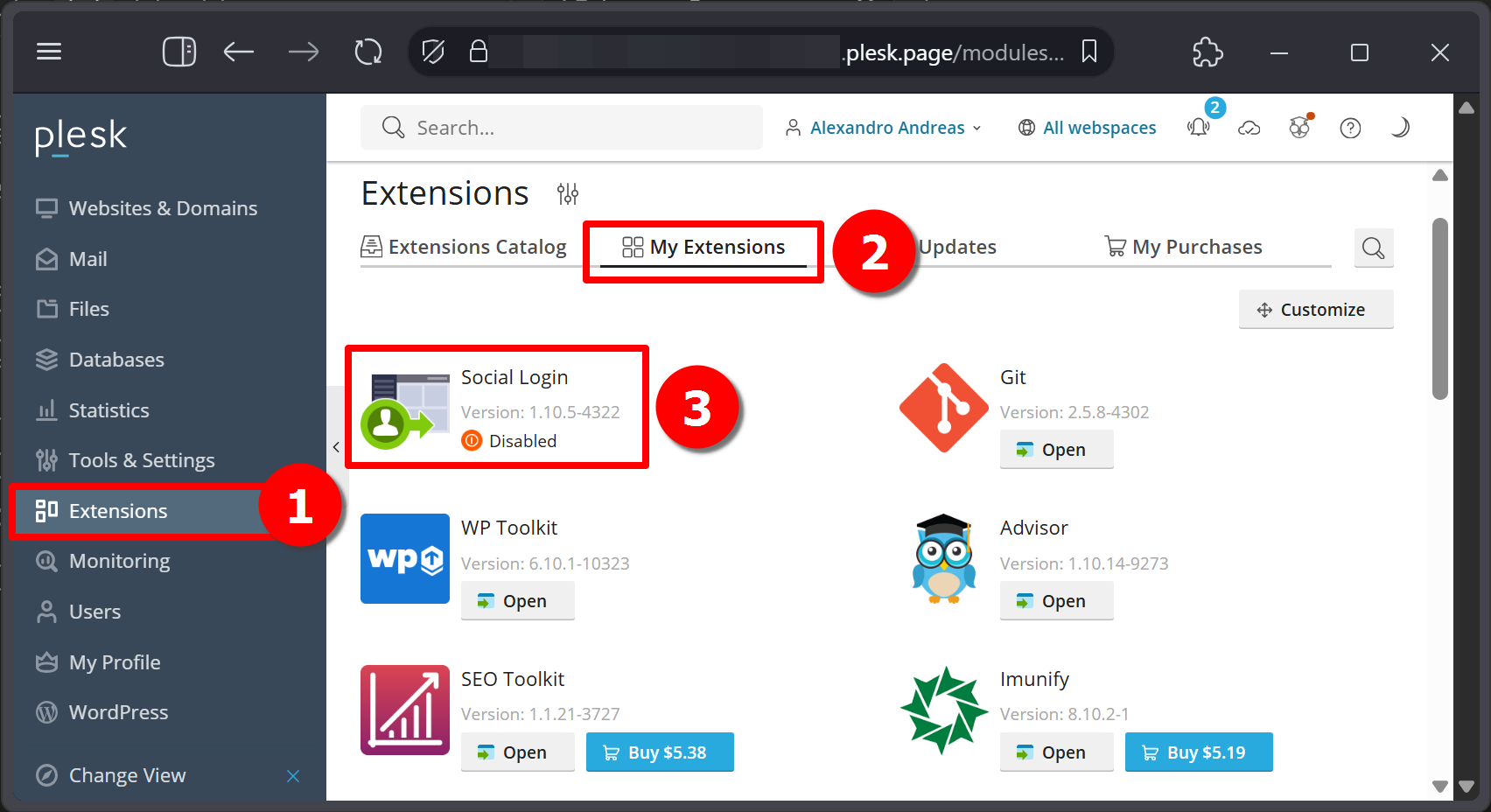The height and width of the screenshot is (812, 1491).
Task: Open the help question mark icon
Action: pyautogui.click(x=1350, y=129)
